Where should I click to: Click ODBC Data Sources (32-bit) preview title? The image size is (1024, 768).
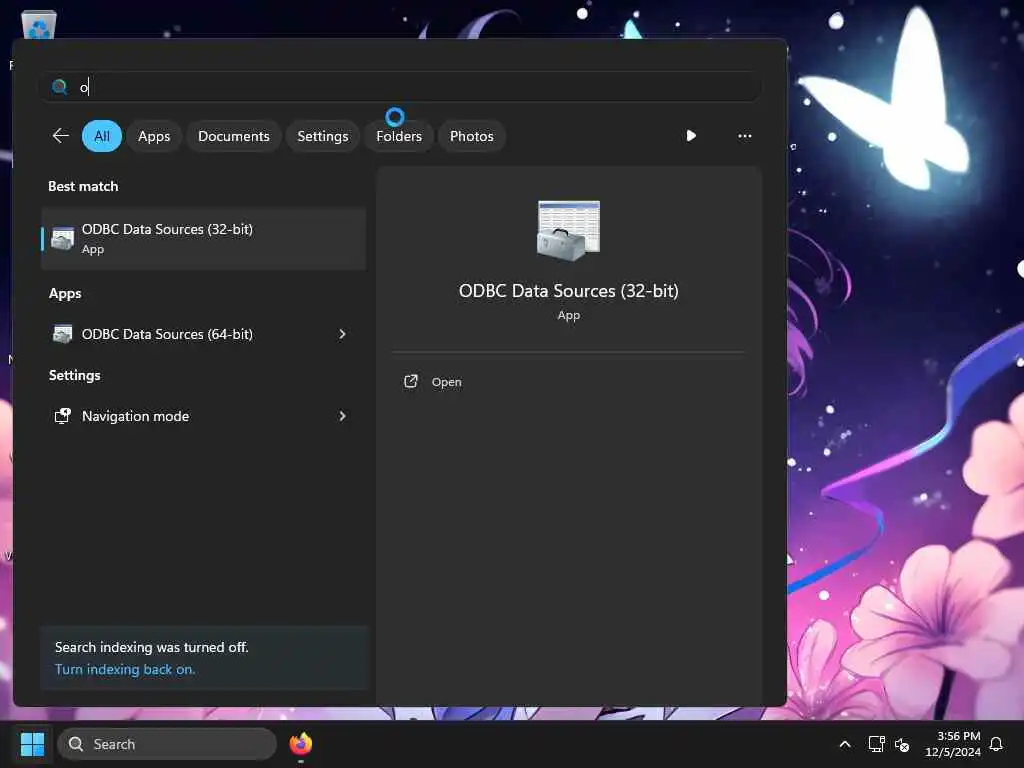point(568,291)
